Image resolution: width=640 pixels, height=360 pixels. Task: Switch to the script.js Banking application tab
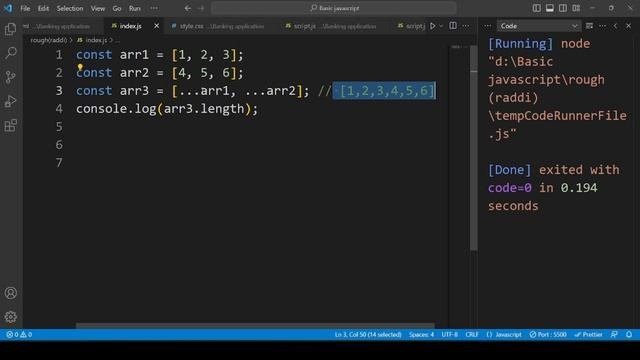[333, 26]
